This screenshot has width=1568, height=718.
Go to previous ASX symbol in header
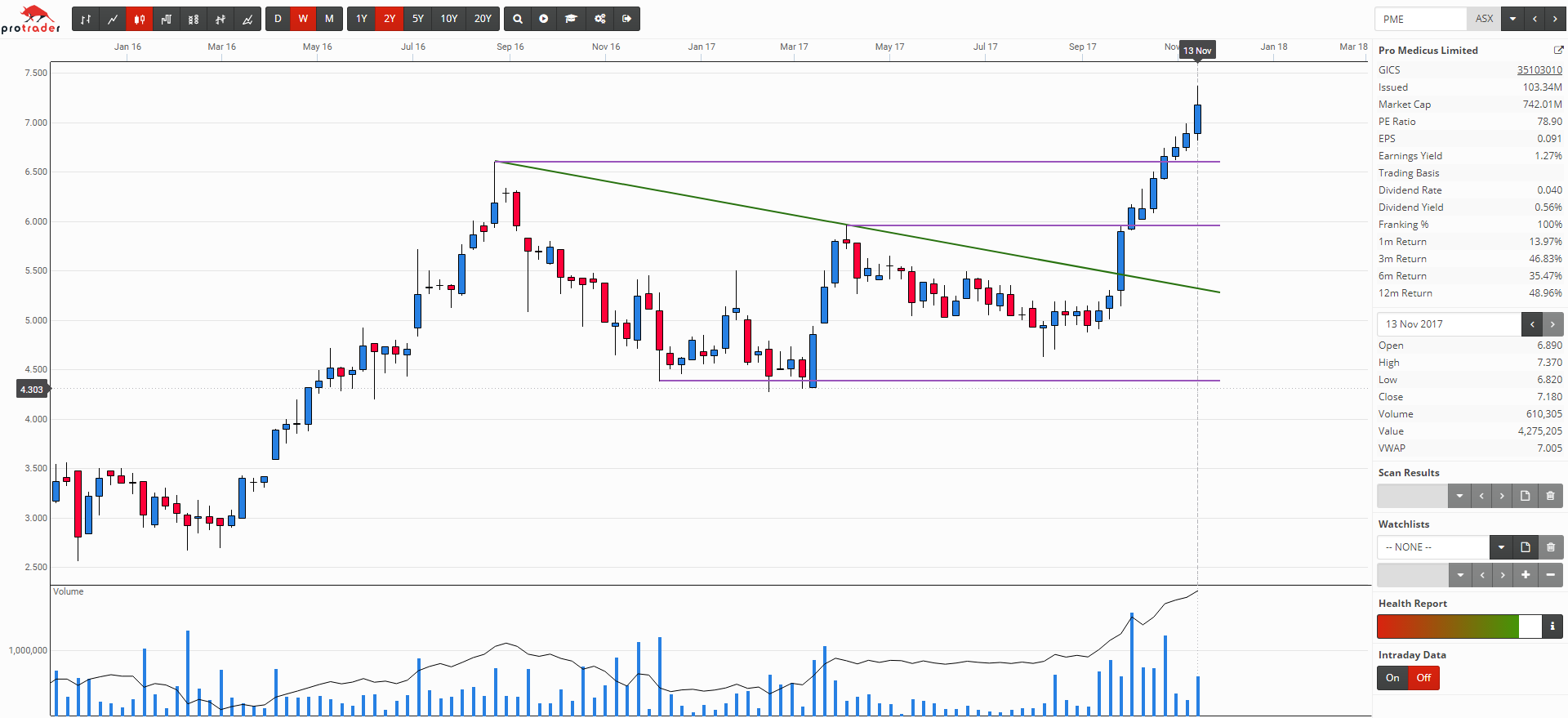tap(1535, 19)
